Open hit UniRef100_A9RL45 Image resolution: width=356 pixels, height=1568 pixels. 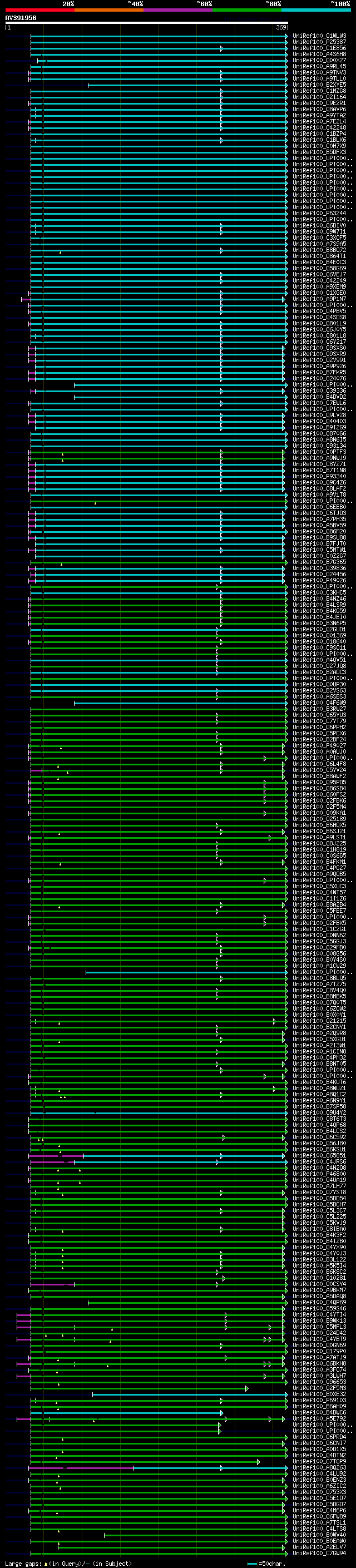click(319, 66)
